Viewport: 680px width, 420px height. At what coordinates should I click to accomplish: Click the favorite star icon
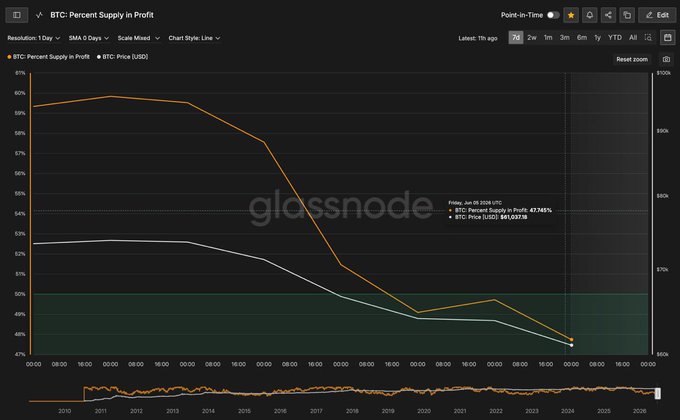pos(571,15)
